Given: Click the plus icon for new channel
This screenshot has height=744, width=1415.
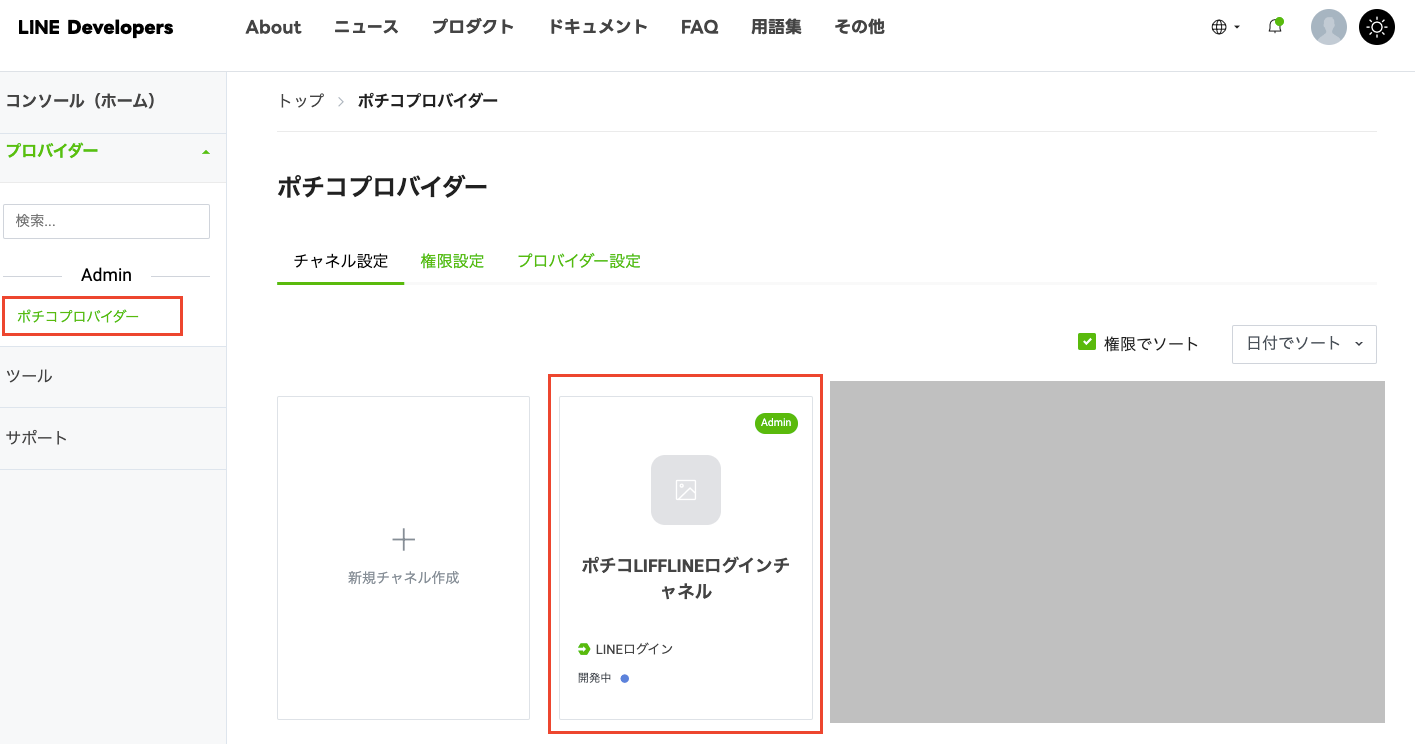Looking at the screenshot, I should (x=403, y=540).
